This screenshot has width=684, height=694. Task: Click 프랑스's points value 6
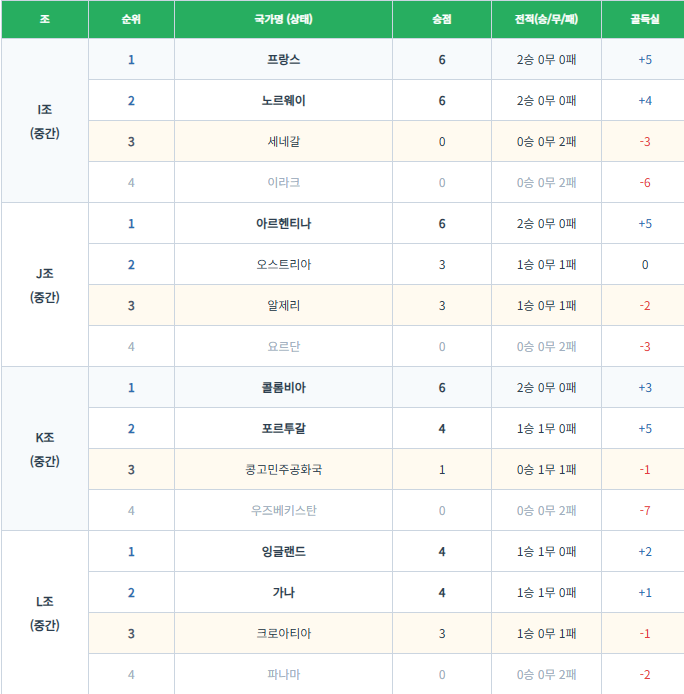pyautogui.click(x=442, y=60)
